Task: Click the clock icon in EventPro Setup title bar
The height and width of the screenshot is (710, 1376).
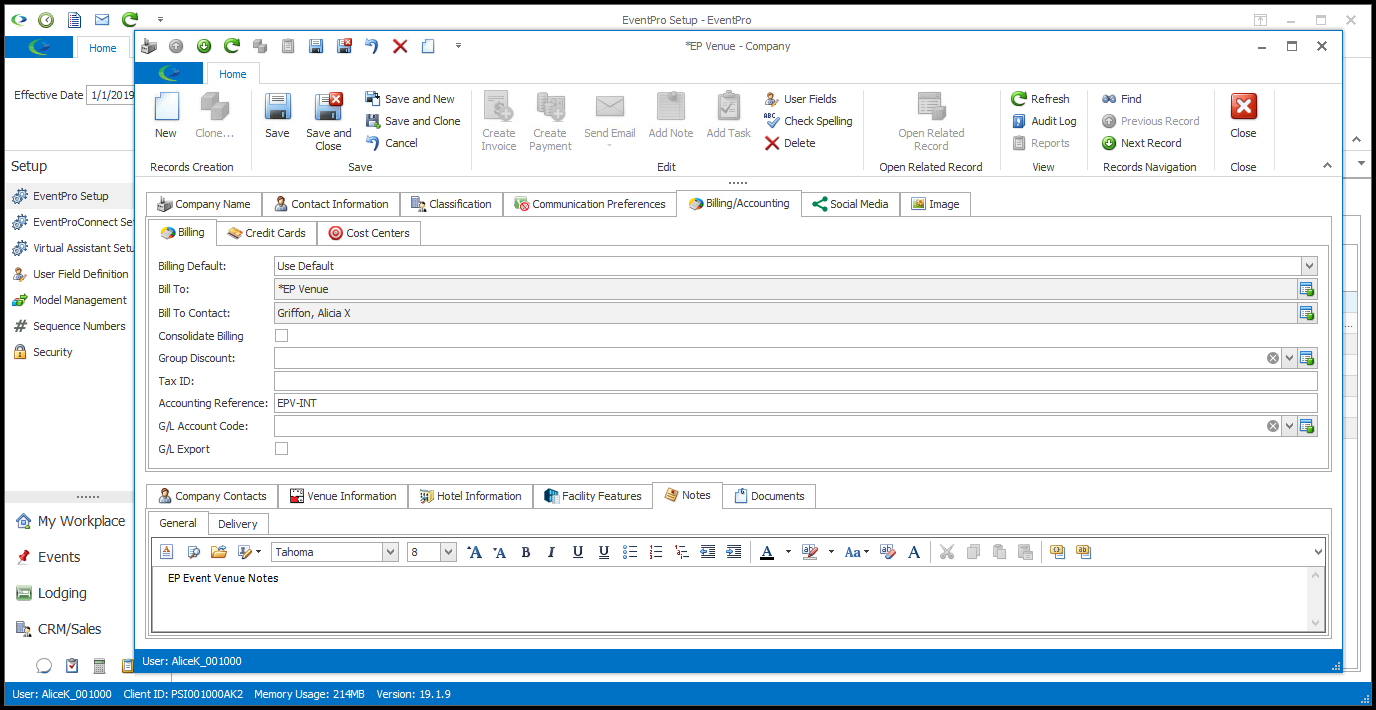Action: [46, 20]
